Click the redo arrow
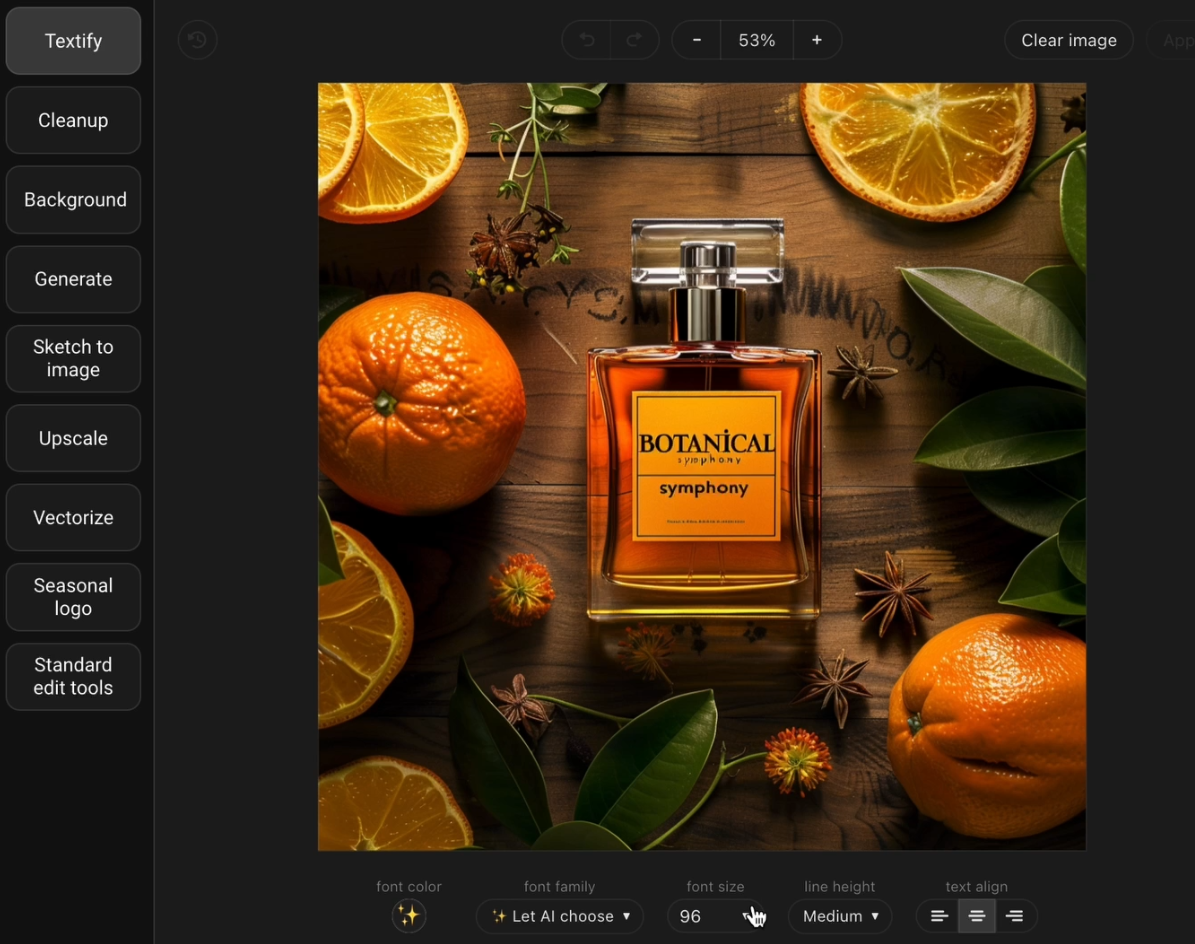Screen dimensions: 1195x944 click(634, 40)
